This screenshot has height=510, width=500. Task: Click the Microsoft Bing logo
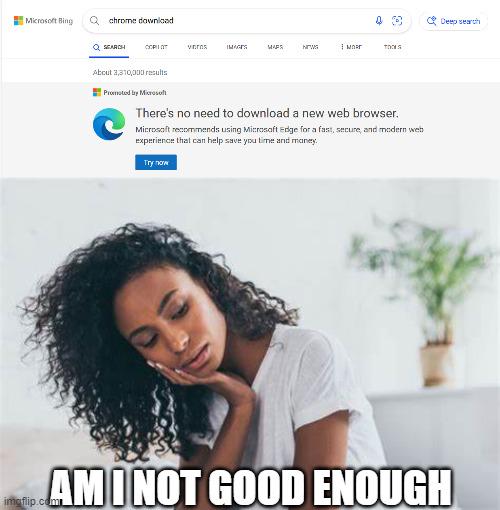click(43, 21)
